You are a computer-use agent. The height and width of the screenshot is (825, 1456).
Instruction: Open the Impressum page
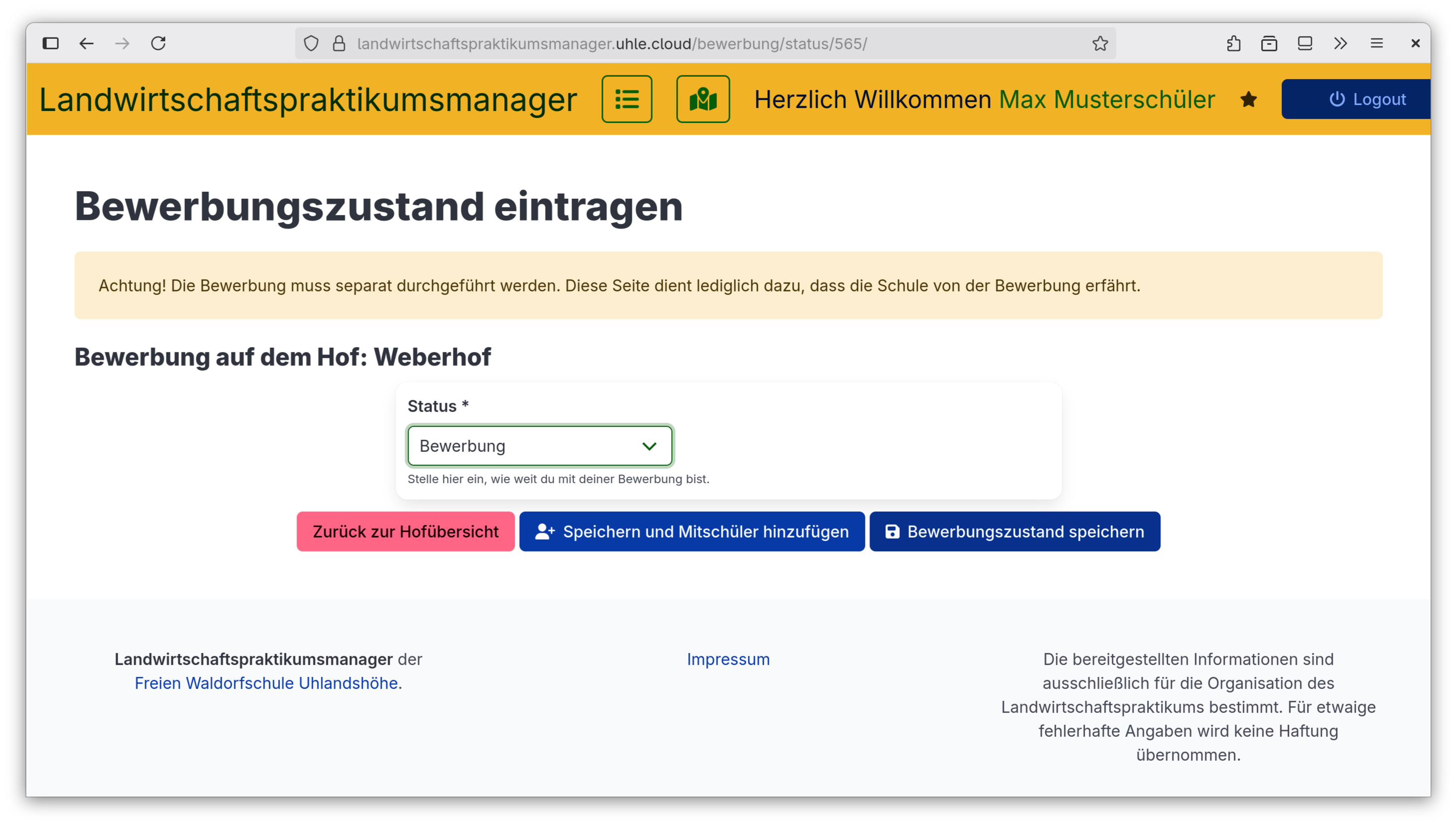point(728,659)
